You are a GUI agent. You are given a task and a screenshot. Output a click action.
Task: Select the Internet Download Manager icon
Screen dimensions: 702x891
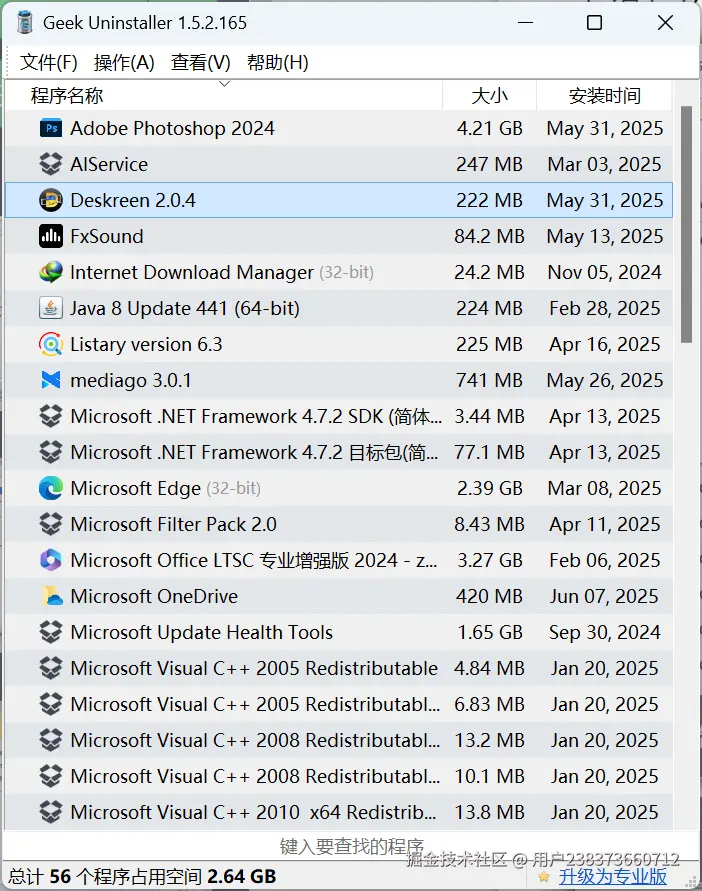pos(51,272)
